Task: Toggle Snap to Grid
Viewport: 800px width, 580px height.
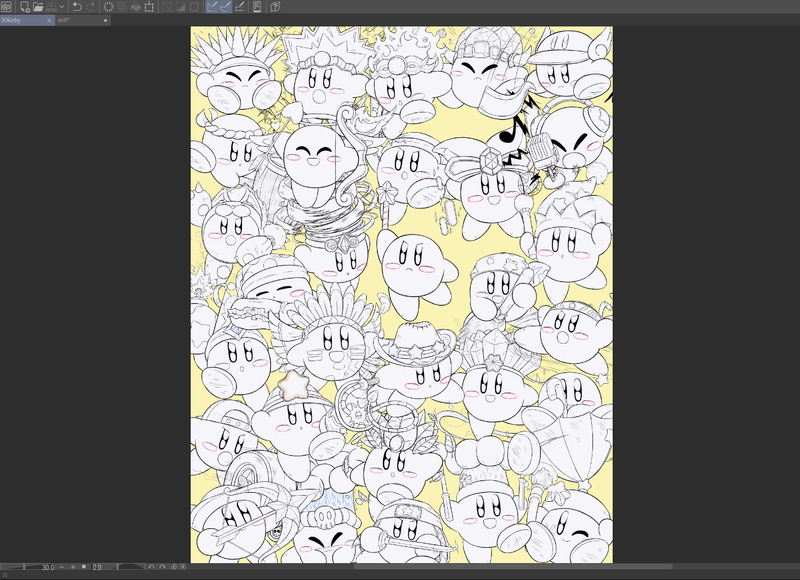Action: coord(239,7)
